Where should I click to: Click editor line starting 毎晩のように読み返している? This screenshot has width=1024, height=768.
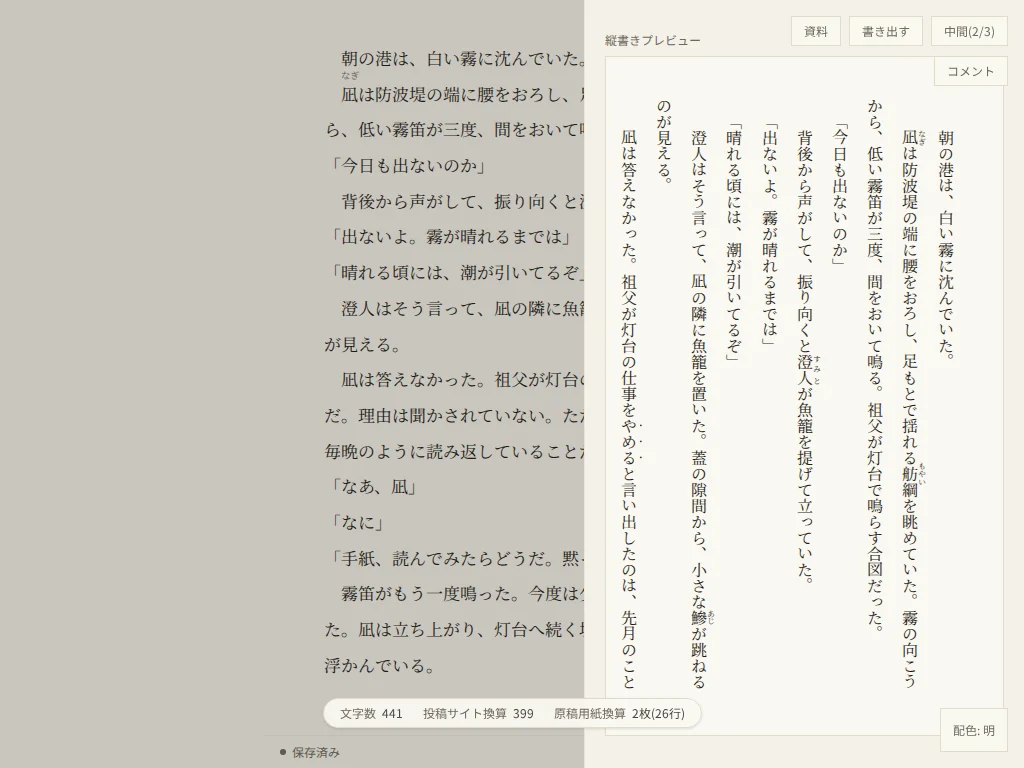click(455, 451)
